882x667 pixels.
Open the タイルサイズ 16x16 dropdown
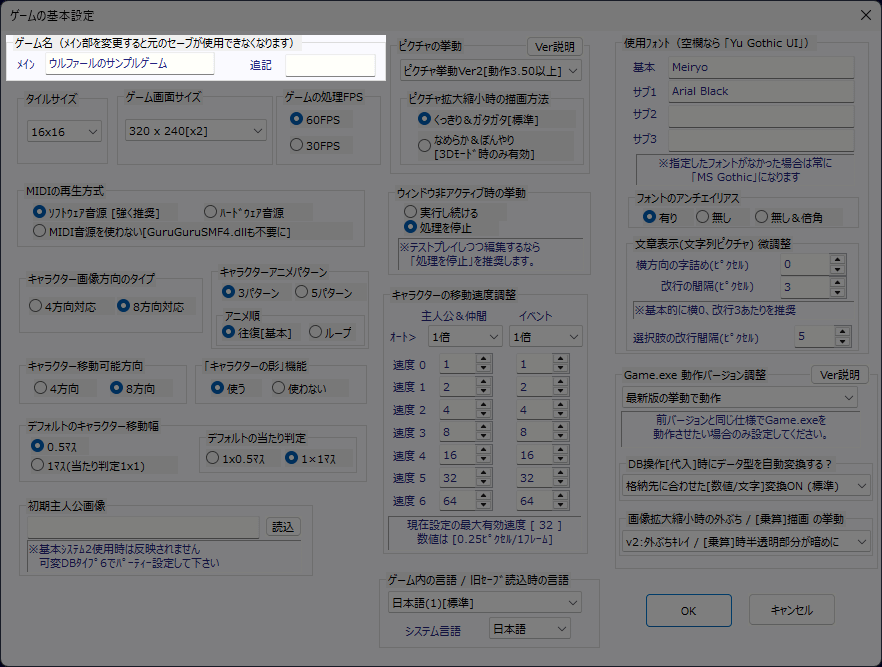click(65, 131)
